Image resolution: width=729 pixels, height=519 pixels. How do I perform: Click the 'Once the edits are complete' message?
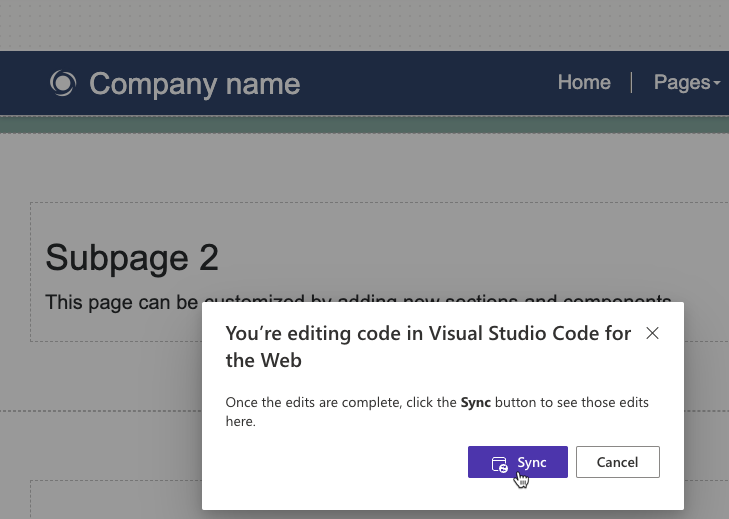[437, 412]
